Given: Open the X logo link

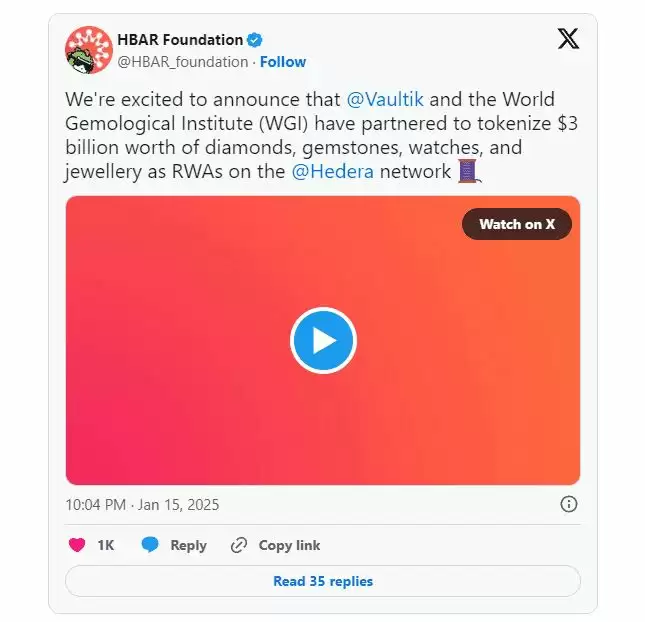Looking at the screenshot, I should [567, 39].
